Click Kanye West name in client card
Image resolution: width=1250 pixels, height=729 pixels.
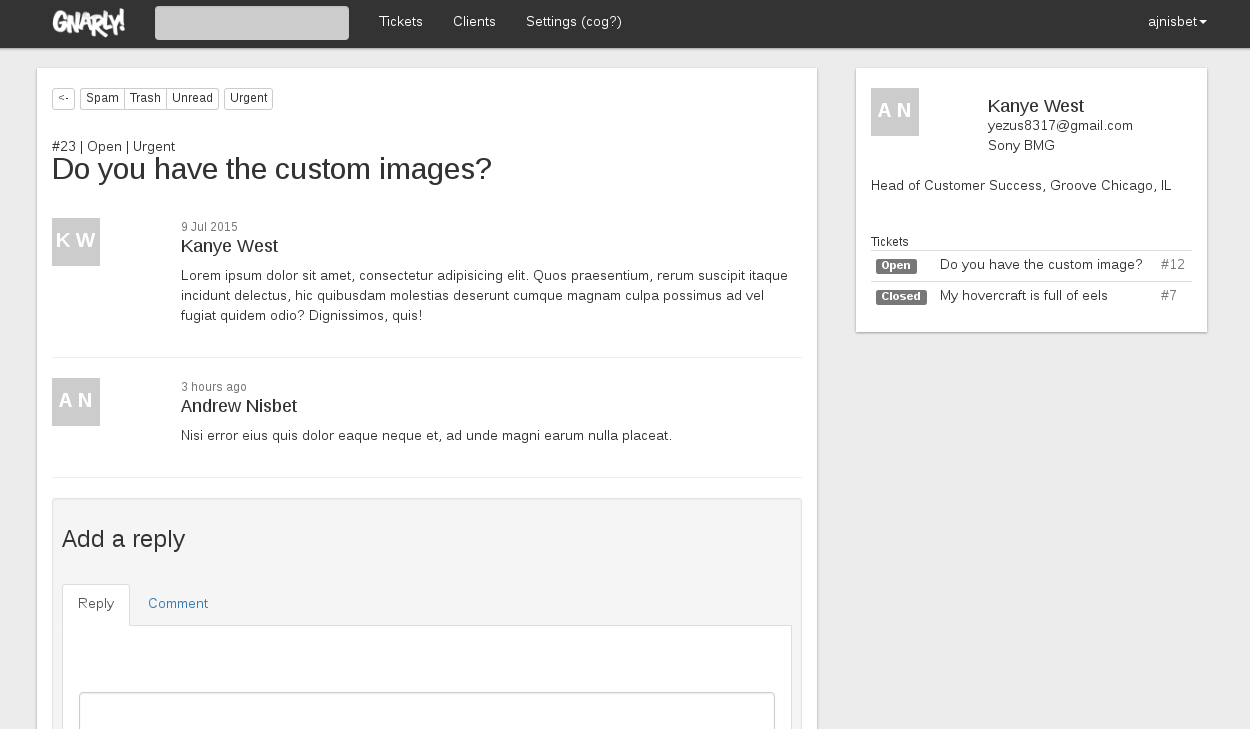pyautogui.click(x=1036, y=106)
